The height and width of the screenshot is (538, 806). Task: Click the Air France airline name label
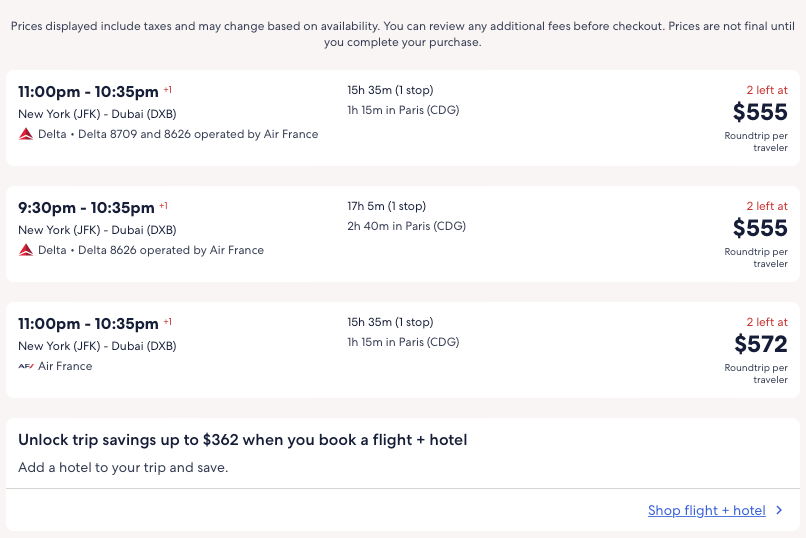tap(65, 366)
